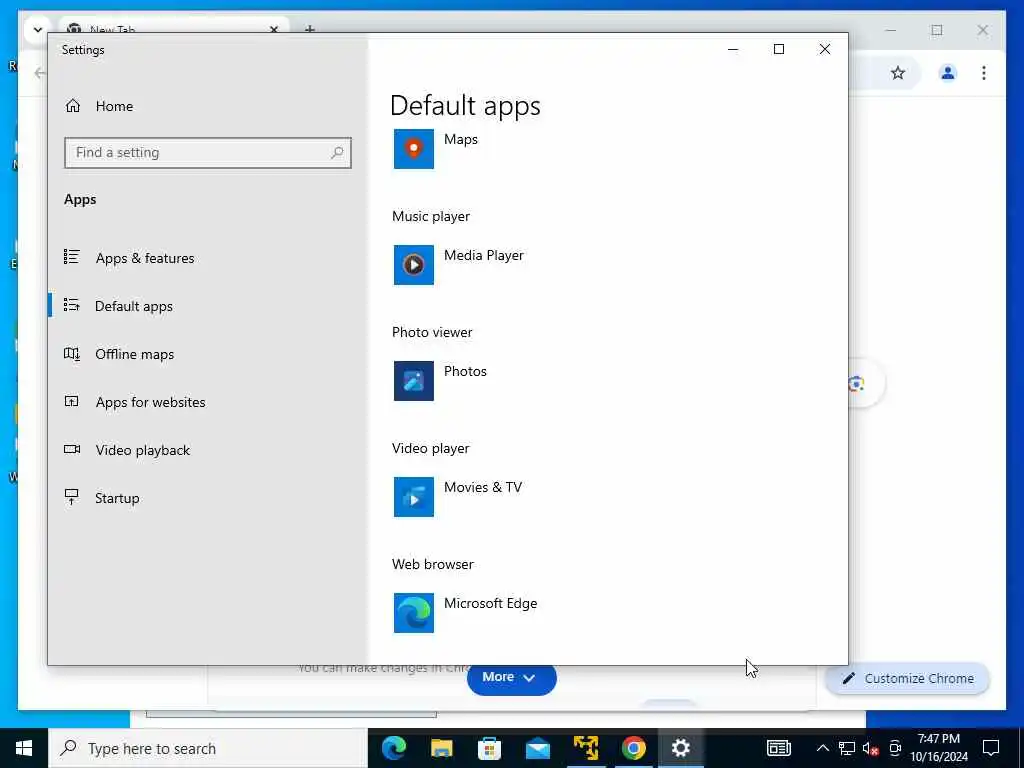Open File Explorer from taskbar
This screenshot has width=1024, height=768.
pyautogui.click(x=441, y=748)
